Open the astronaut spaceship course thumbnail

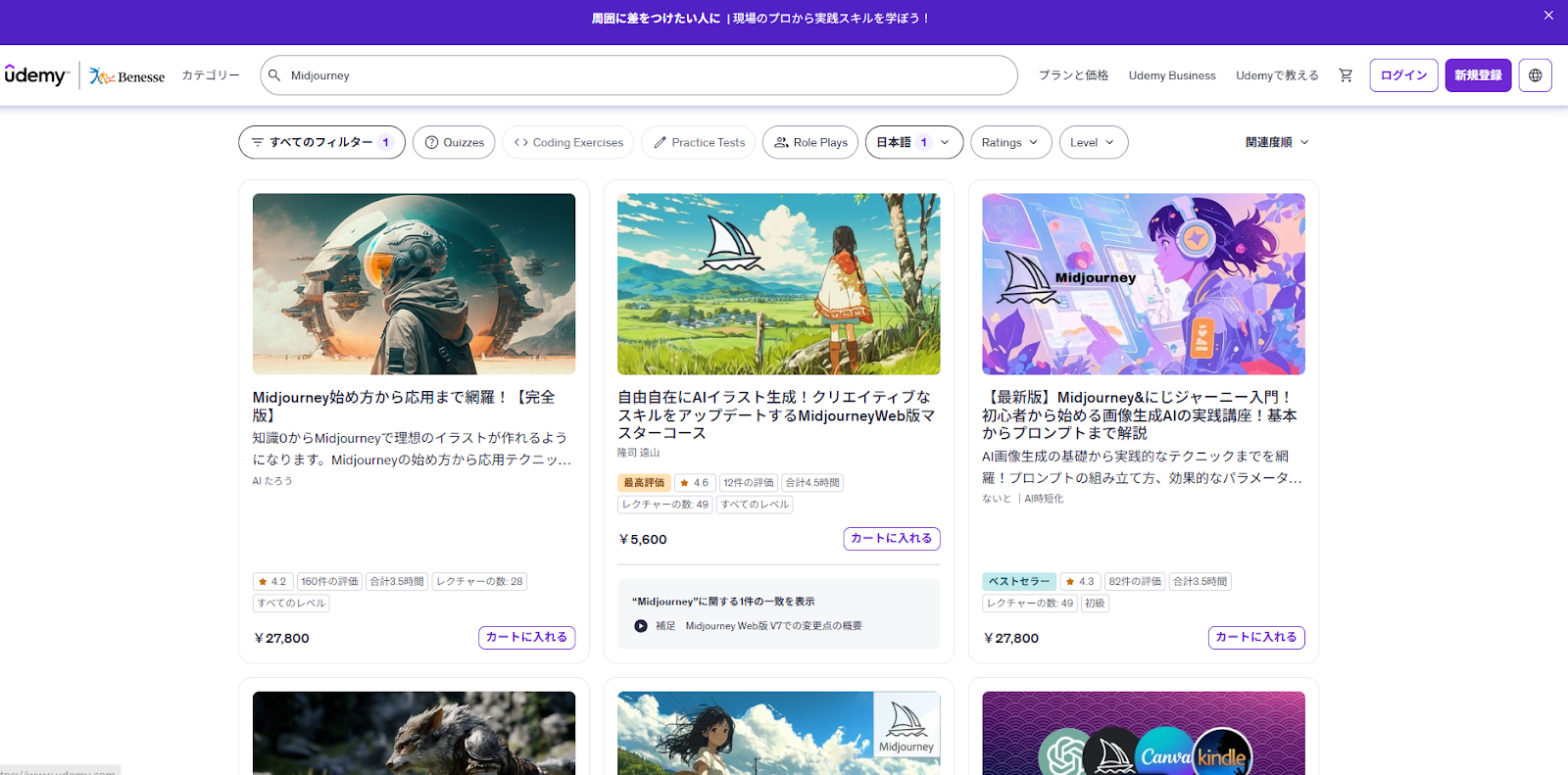coord(414,283)
